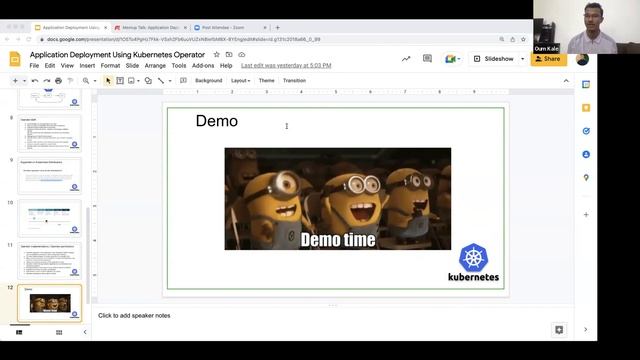Open the Google Meet call dropdown
Viewport: 640px width, 360px height.
(453, 59)
